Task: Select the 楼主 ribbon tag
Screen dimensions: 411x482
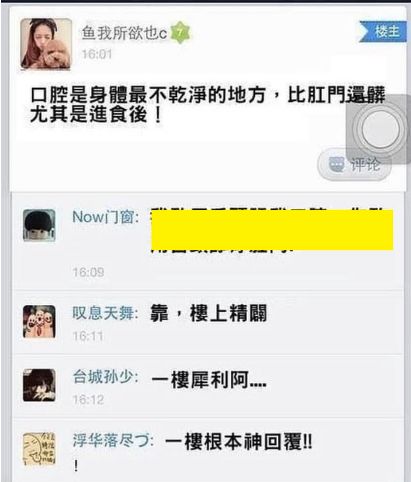Action: tap(383, 31)
